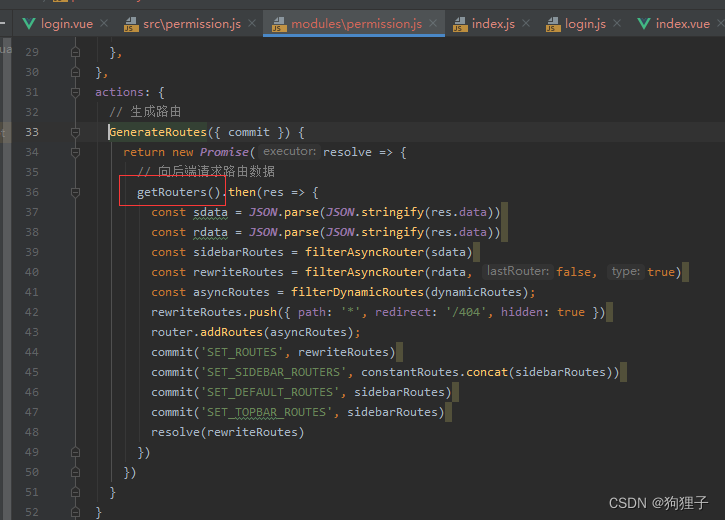Screen dimensions: 725x520
Task: Collapse the actions block at line 31
Action: pyautogui.click(x=75, y=92)
